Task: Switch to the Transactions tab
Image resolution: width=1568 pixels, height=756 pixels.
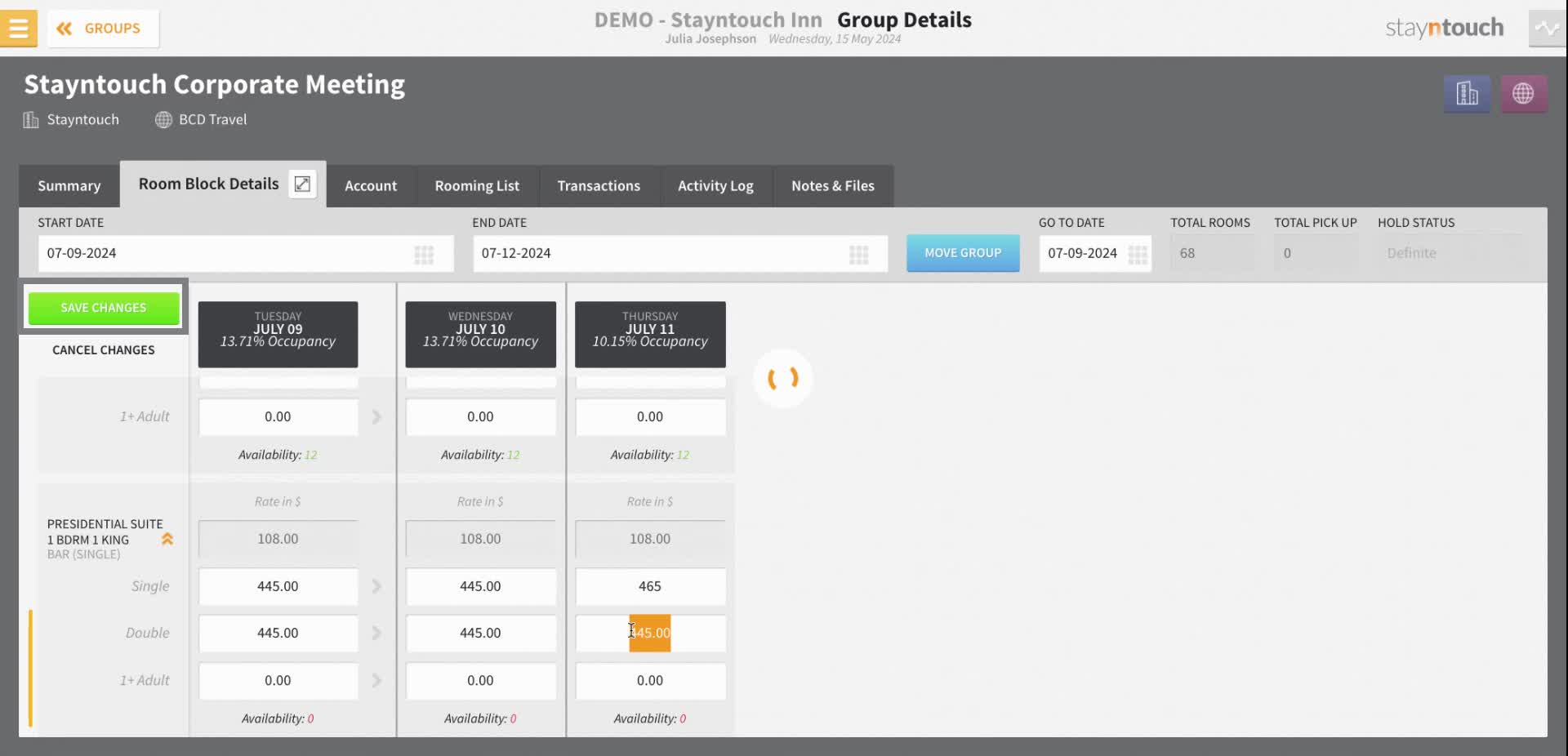Action: pyautogui.click(x=599, y=186)
